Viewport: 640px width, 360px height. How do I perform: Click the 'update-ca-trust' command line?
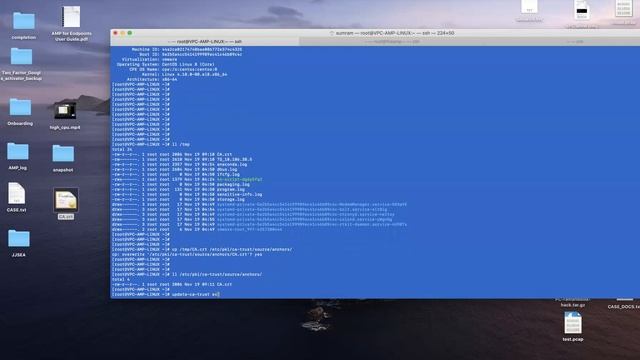(x=166, y=294)
